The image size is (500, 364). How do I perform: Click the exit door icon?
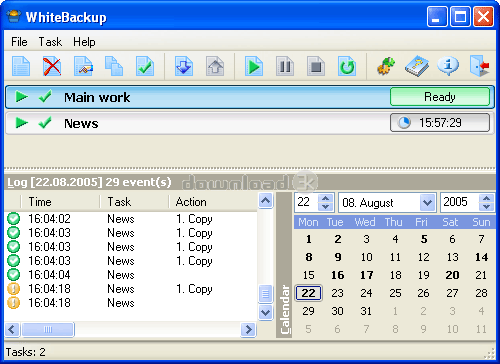(480, 66)
